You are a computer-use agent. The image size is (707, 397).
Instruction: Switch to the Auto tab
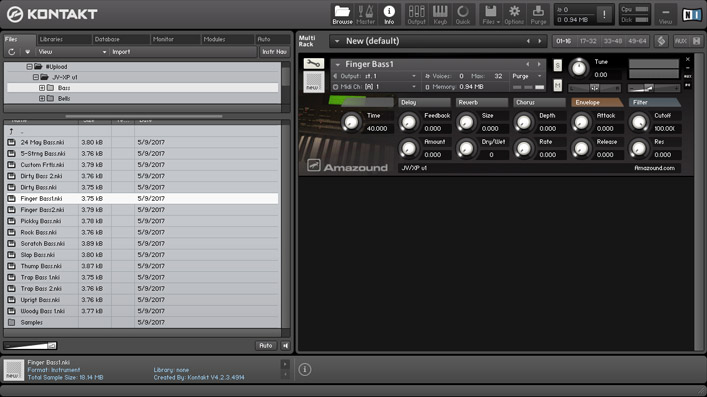[273, 39]
